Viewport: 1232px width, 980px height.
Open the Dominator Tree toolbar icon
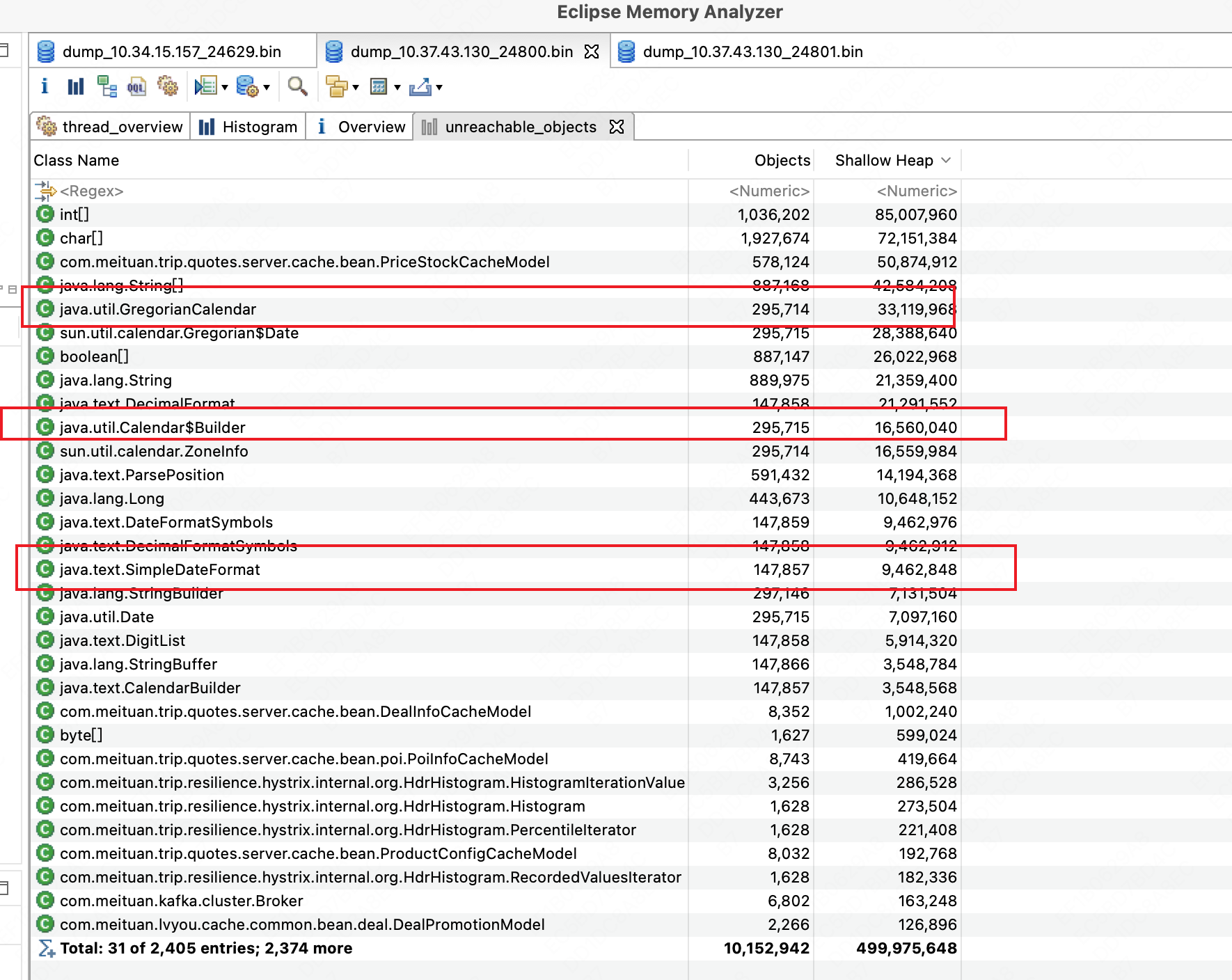click(106, 86)
